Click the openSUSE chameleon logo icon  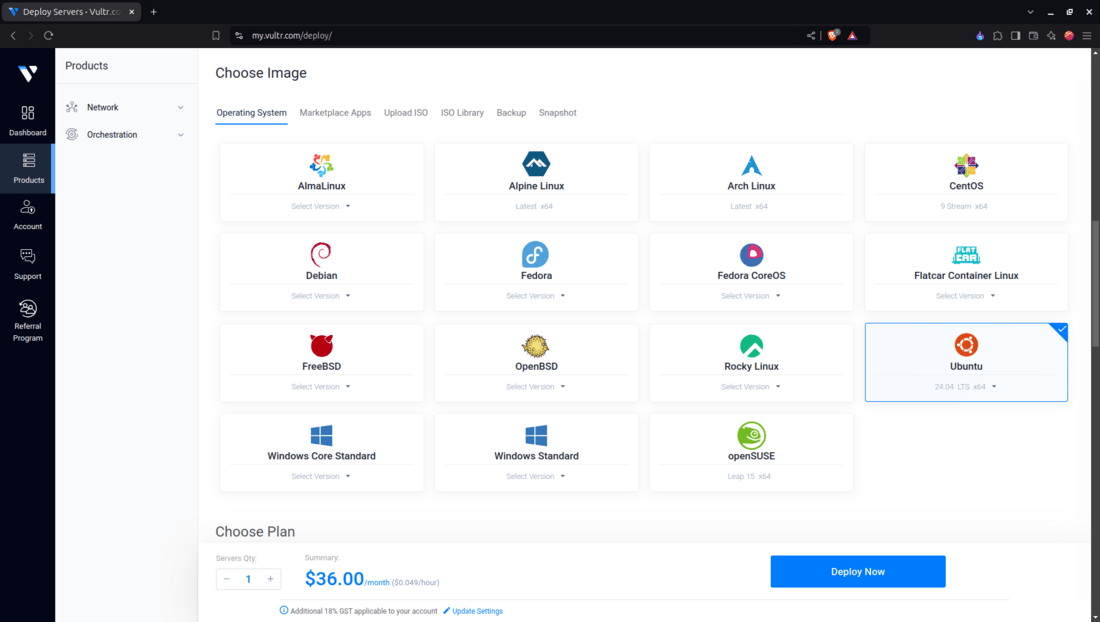751,435
